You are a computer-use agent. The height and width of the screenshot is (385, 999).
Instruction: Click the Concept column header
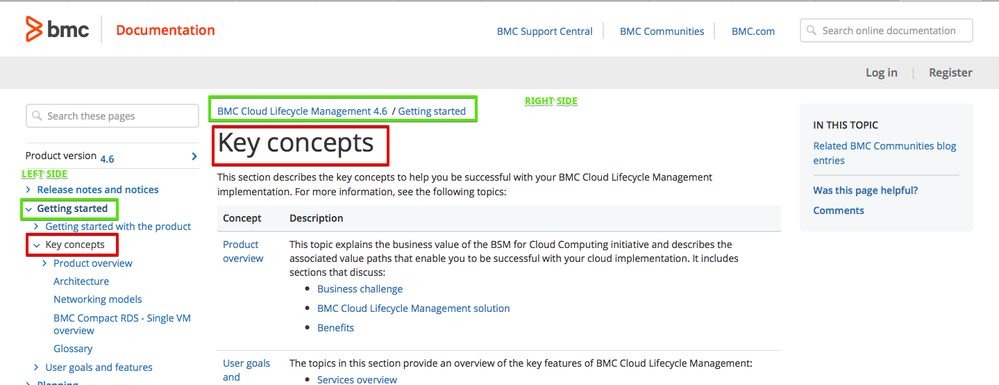tap(242, 218)
